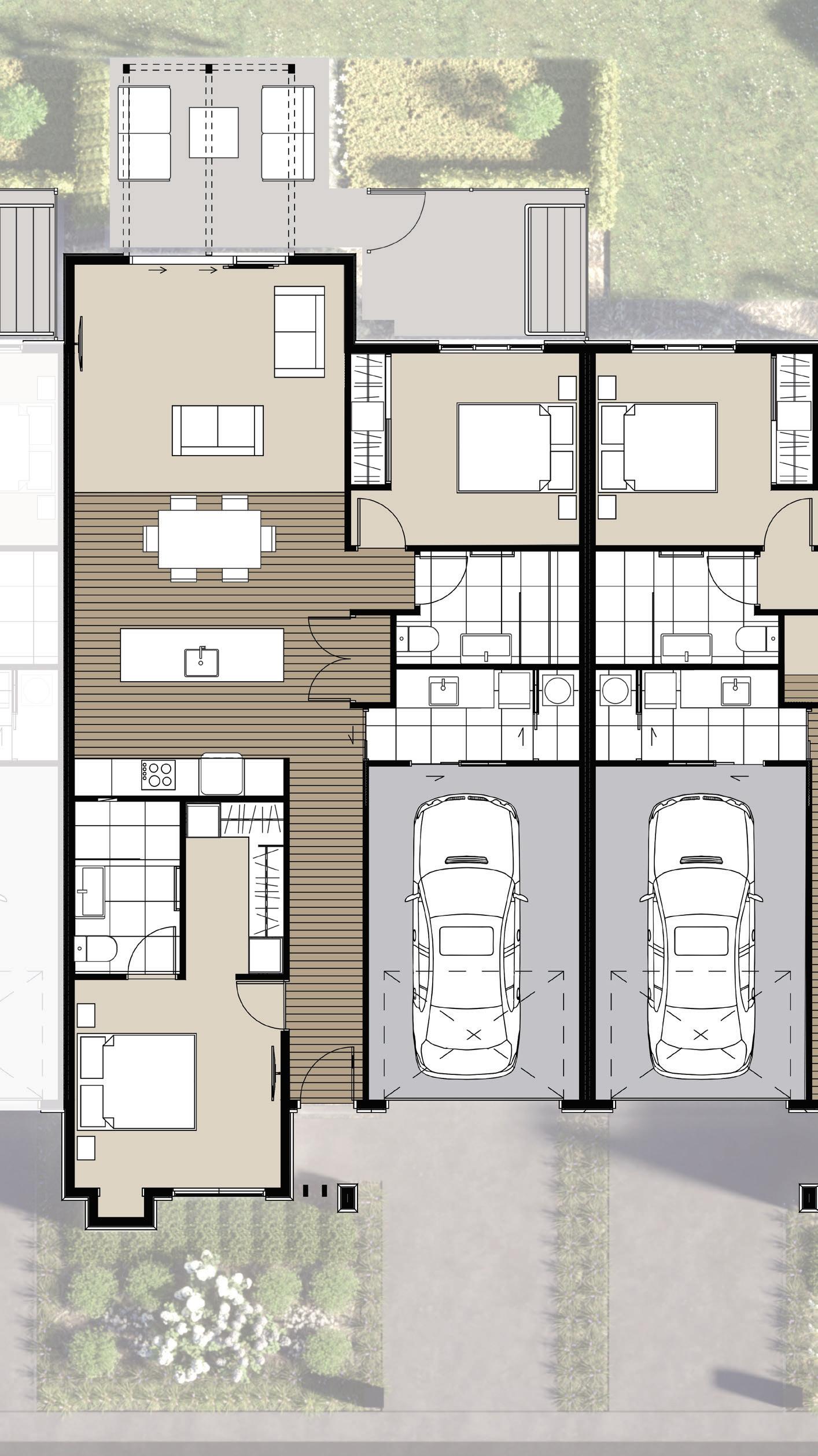Screen dimensions: 818x1456
Task: Select the toilet in the master ensuite
Action: [96, 949]
